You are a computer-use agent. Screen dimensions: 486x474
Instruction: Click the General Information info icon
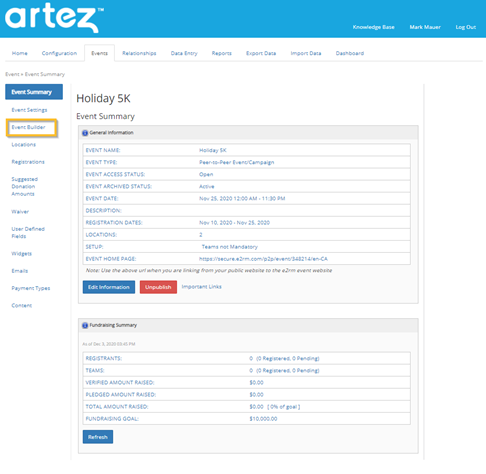pos(85,133)
